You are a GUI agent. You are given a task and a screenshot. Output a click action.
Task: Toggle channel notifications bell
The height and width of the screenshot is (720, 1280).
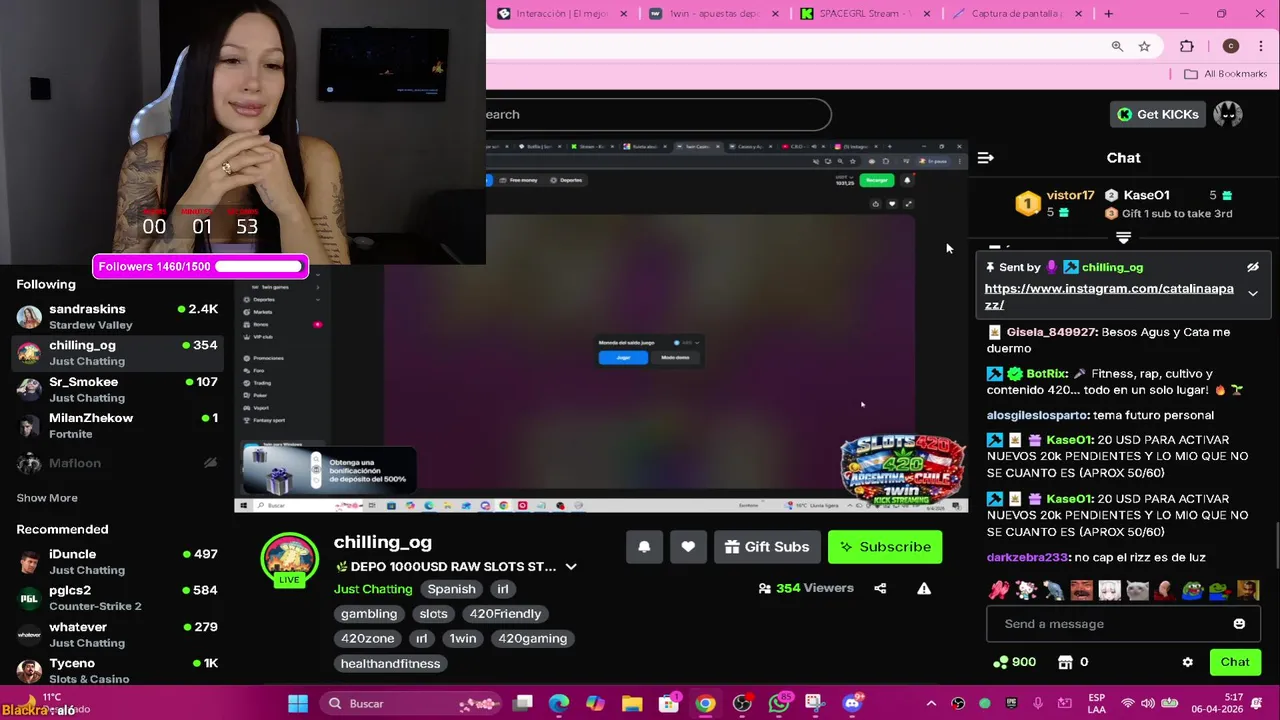644,547
